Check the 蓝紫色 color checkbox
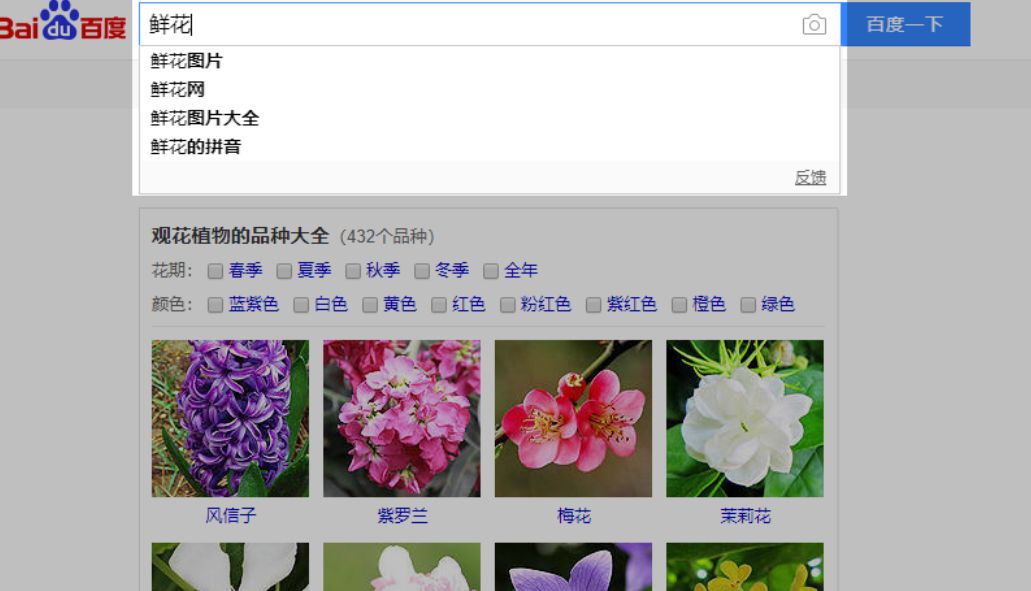Screen dimensions: 1031x591 [215, 305]
